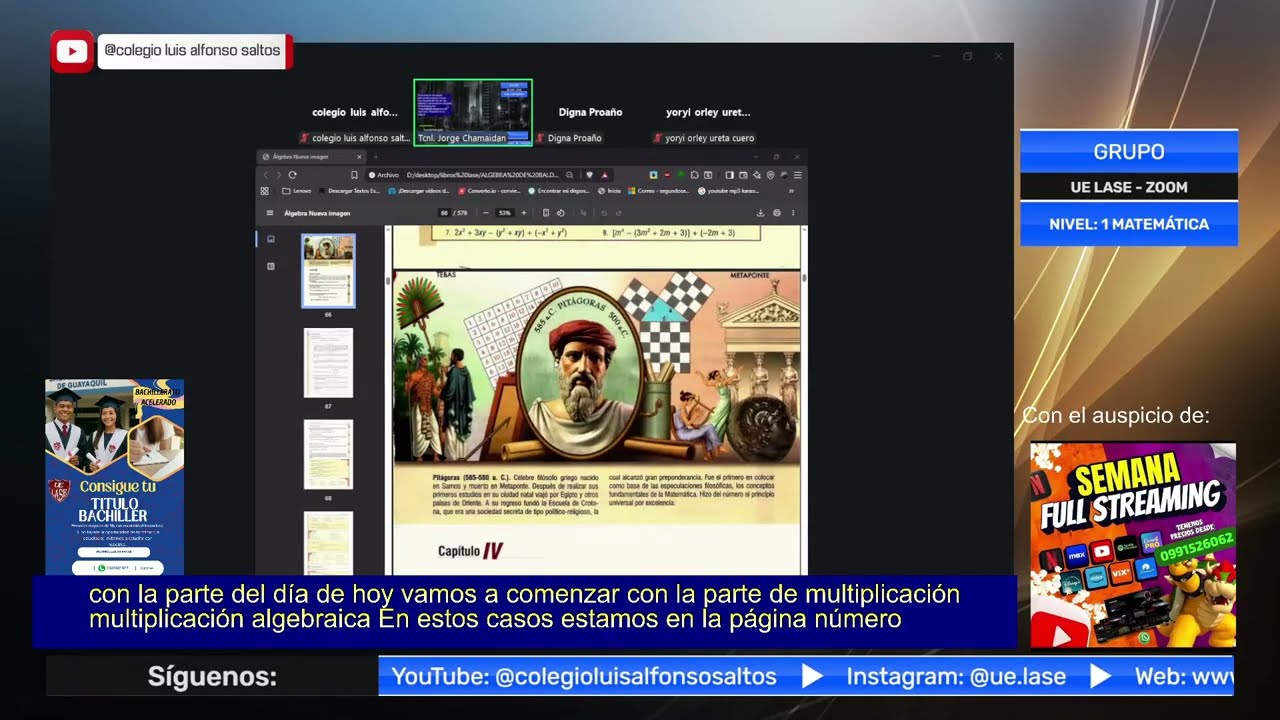The height and width of the screenshot is (720, 1280).
Task: Toggle the browser sidebar panel icon
Action: click(730, 175)
